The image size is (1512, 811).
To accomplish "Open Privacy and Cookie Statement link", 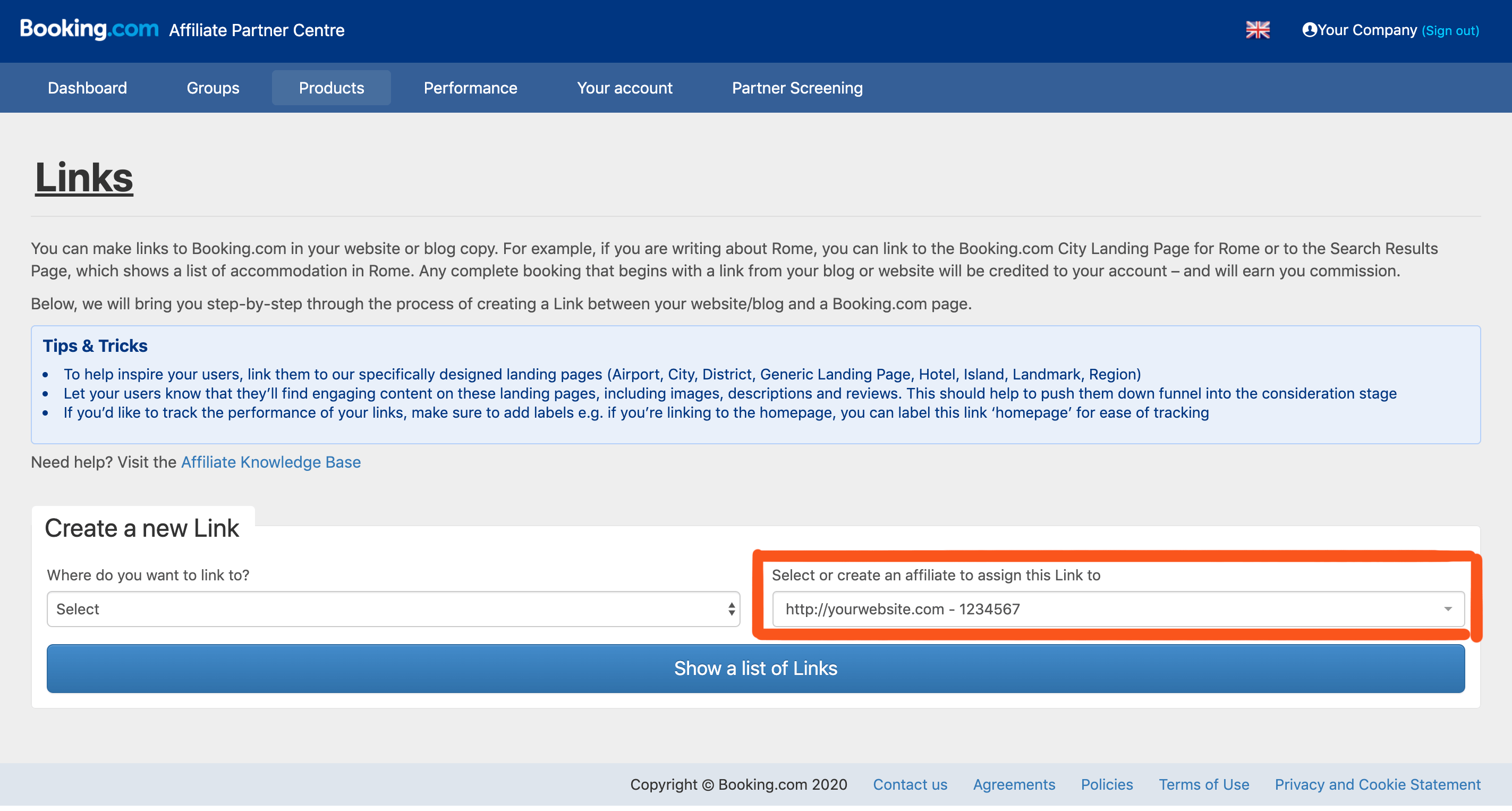I will (1377, 784).
